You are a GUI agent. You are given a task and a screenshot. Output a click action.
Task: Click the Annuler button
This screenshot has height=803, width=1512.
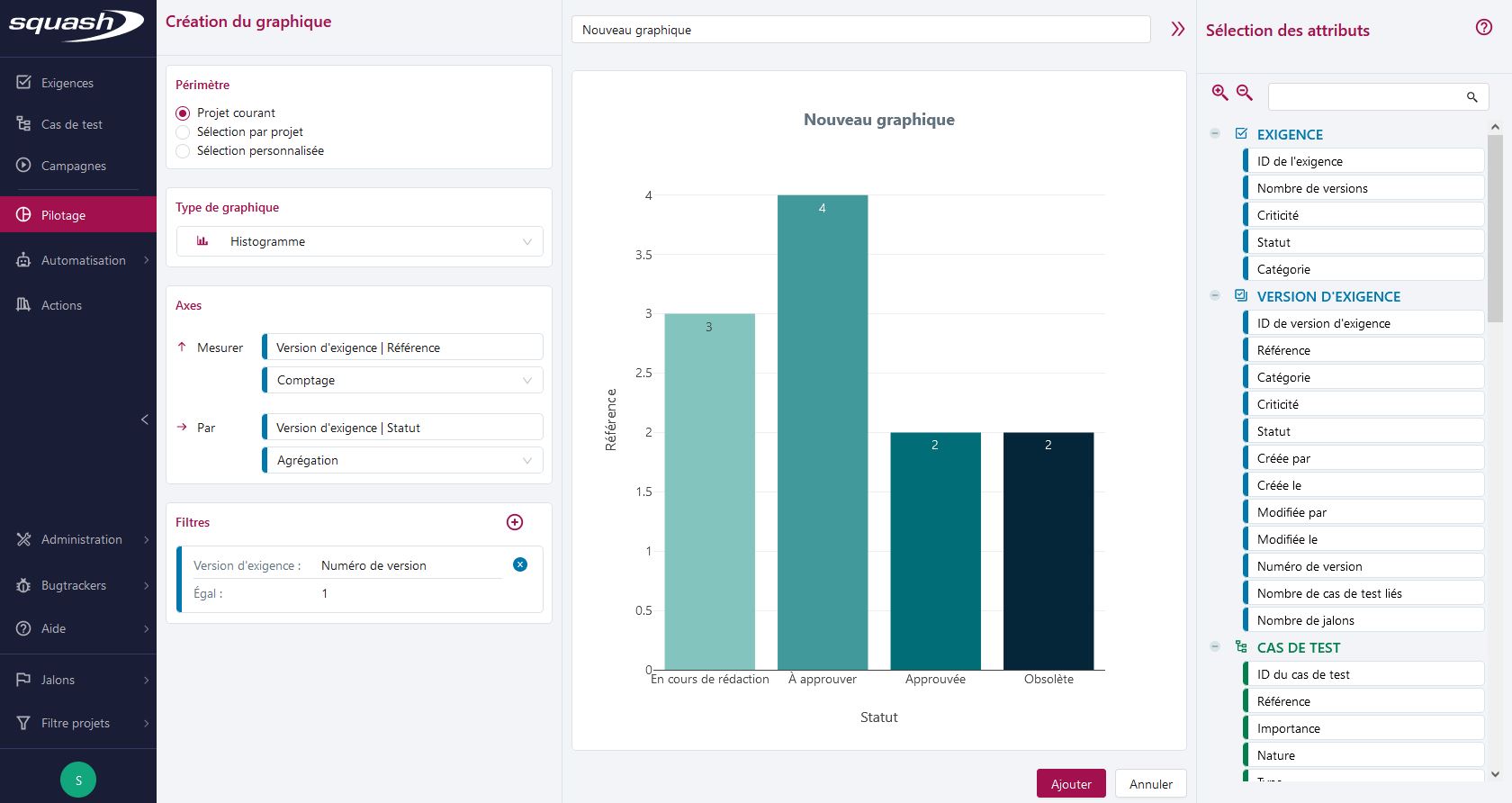[1150, 784]
